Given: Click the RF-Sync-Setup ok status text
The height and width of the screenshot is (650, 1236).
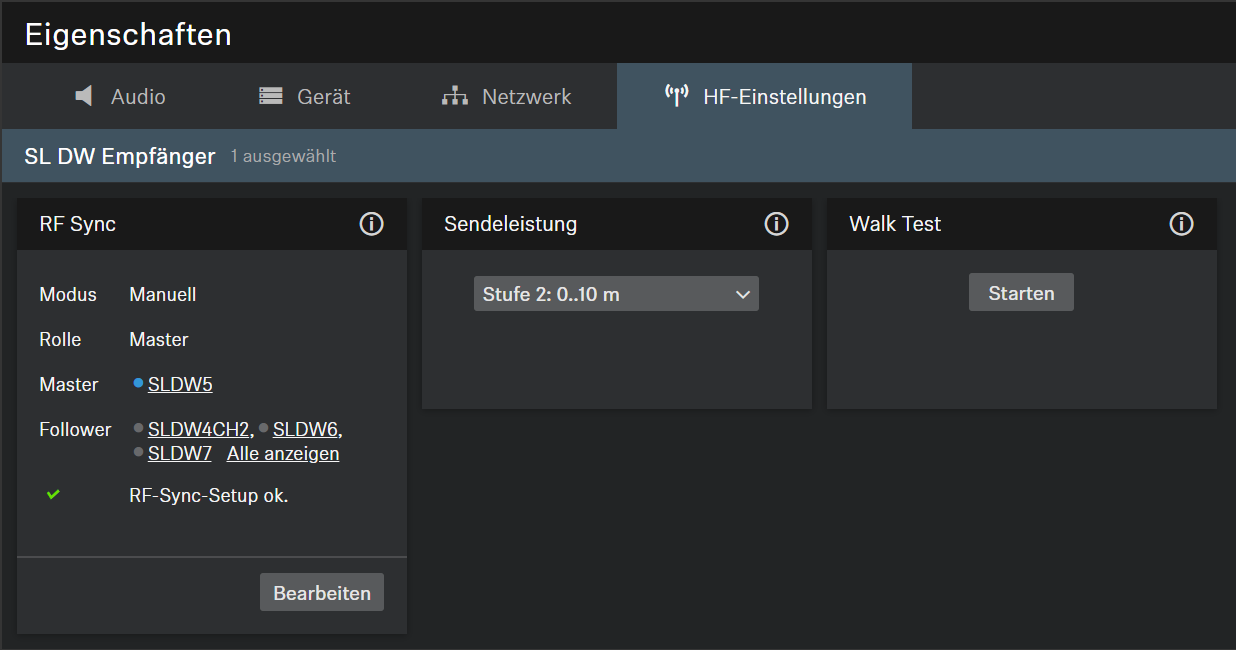Looking at the screenshot, I should pos(209,495).
